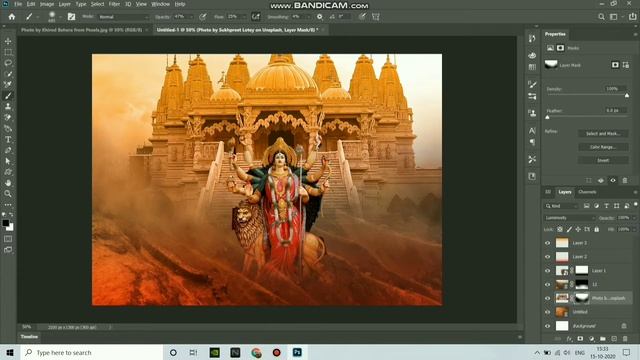
Task: Open the Image menu
Action: coord(47,4)
